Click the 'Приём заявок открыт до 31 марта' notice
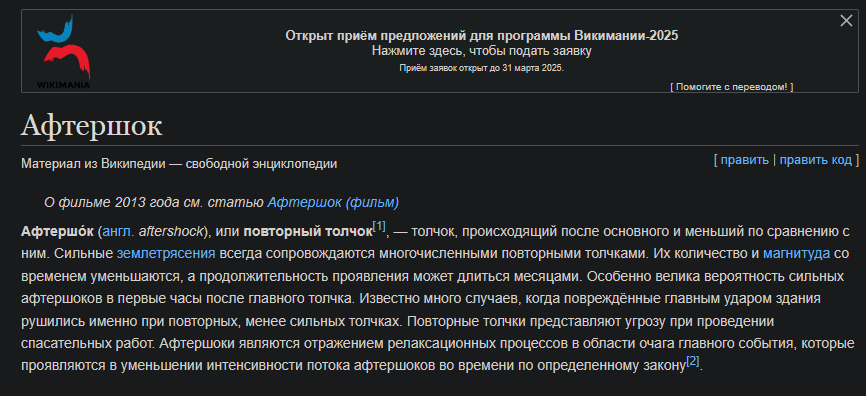866x396 pixels. click(x=482, y=68)
